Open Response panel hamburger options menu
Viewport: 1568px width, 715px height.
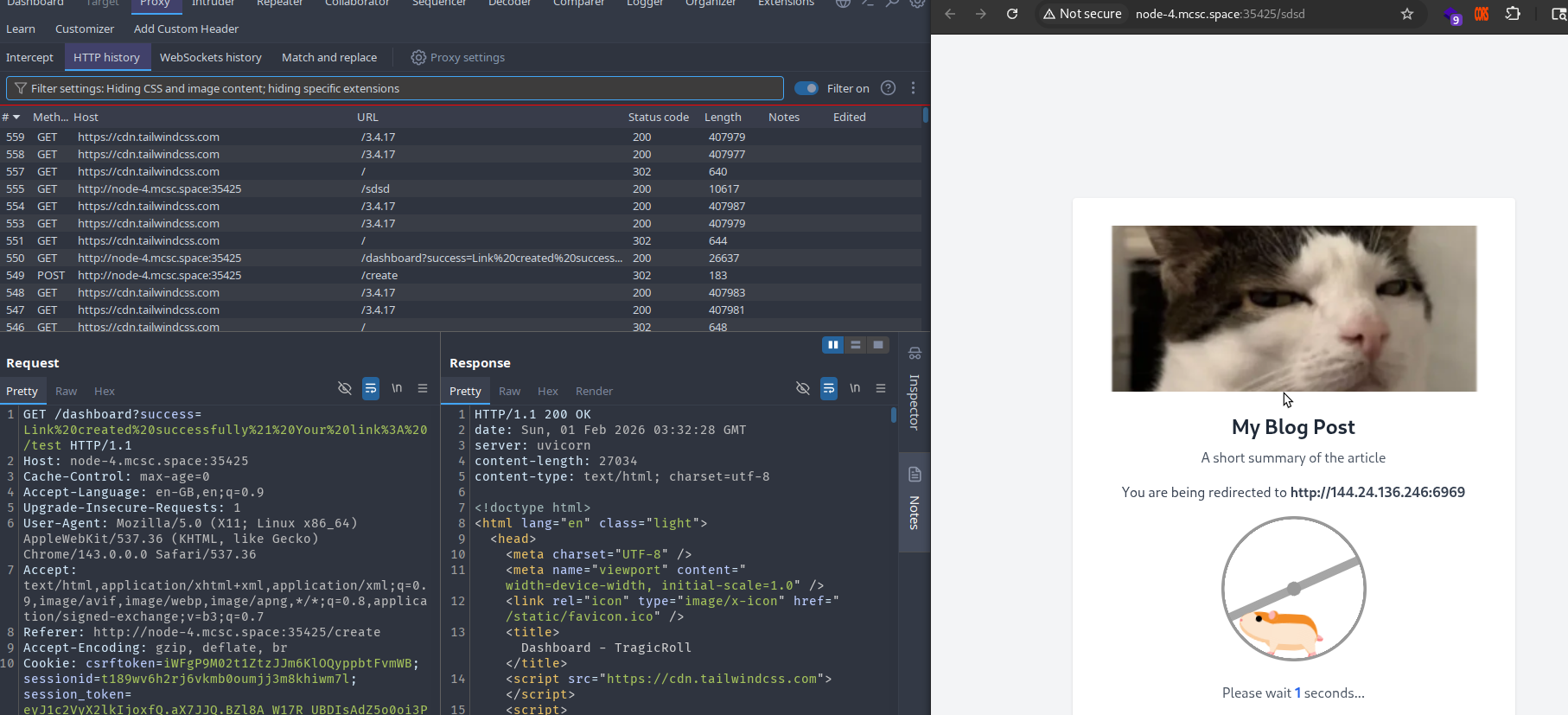pos(881,388)
